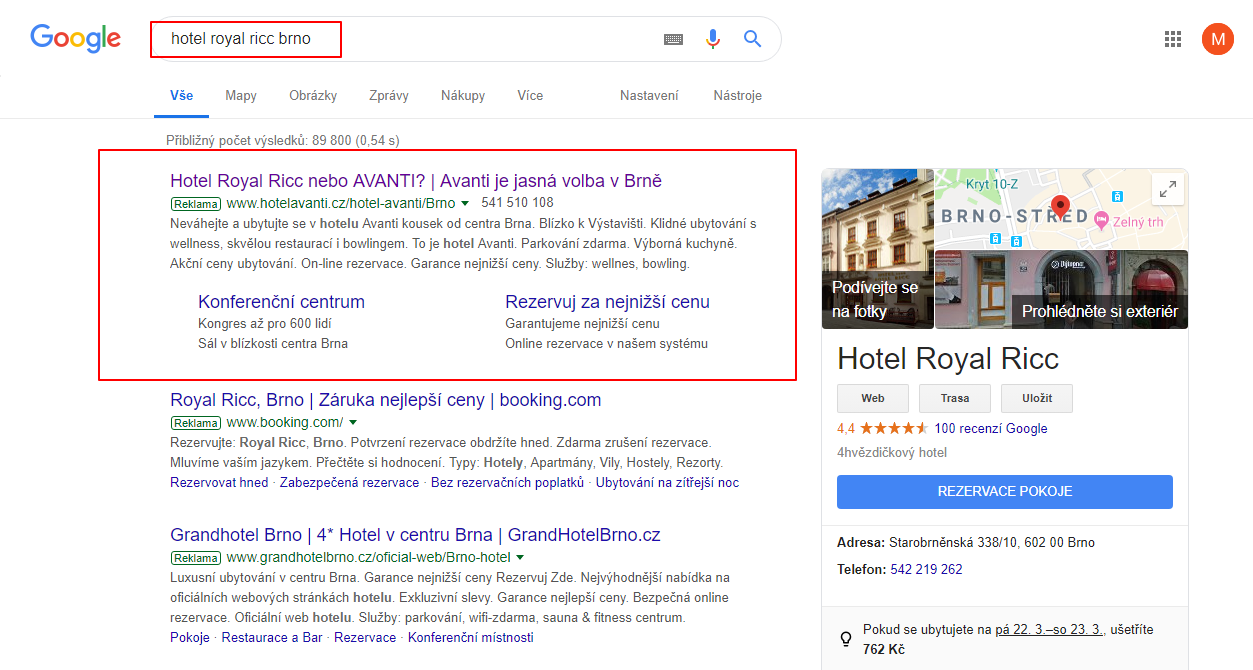Expand the map with the fullscreen icon
Image resolution: width=1253 pixels, height=670 pixels.
[1167, 189]
